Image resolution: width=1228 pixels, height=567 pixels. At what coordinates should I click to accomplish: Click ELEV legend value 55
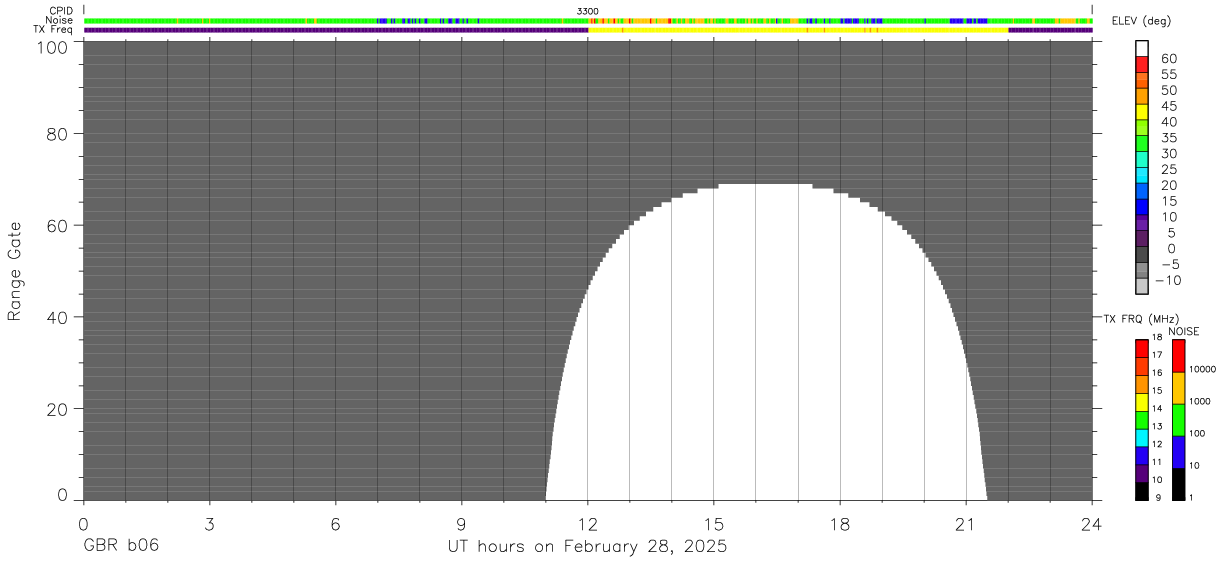click(1168, 75)
